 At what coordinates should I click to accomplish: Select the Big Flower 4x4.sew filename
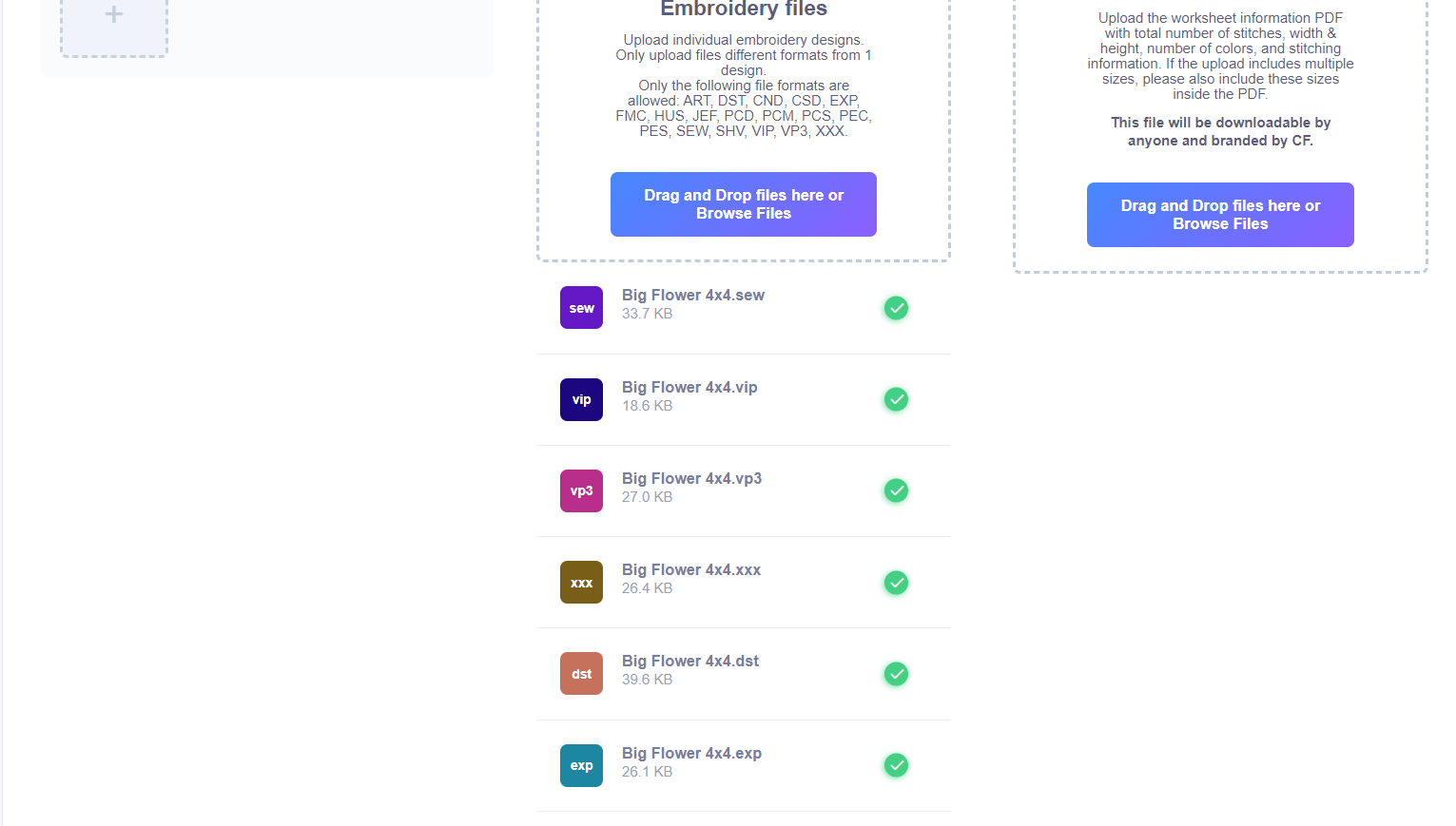693,296
